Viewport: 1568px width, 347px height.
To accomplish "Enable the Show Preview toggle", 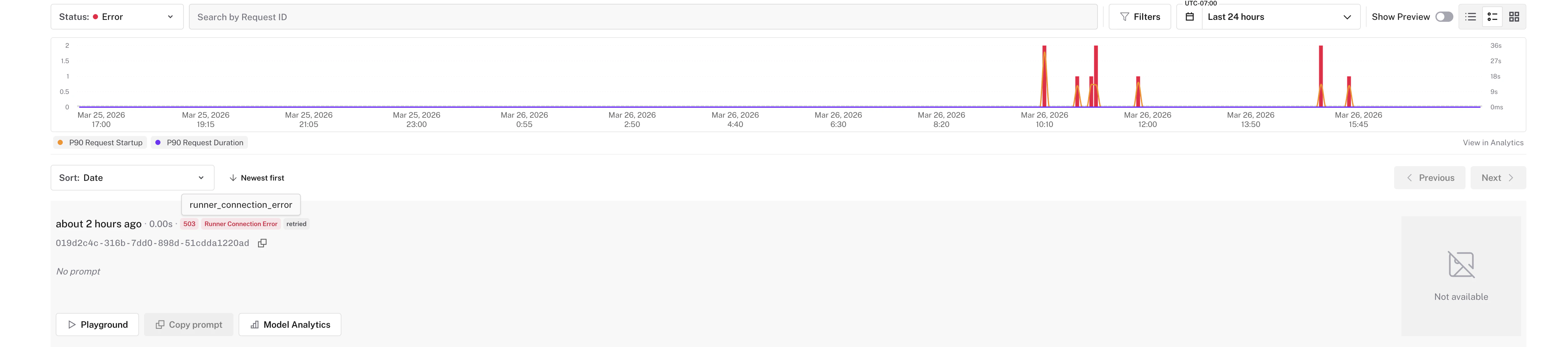I will click(1445, 16).
